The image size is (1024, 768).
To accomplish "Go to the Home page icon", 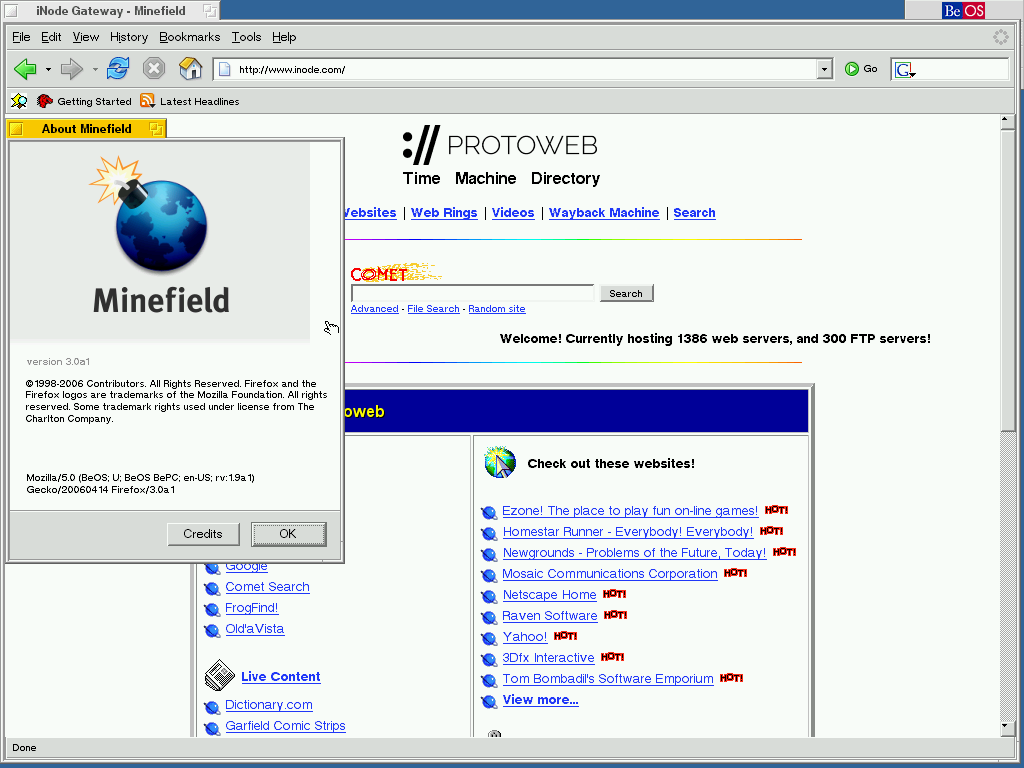I will [x=190, y=68].
